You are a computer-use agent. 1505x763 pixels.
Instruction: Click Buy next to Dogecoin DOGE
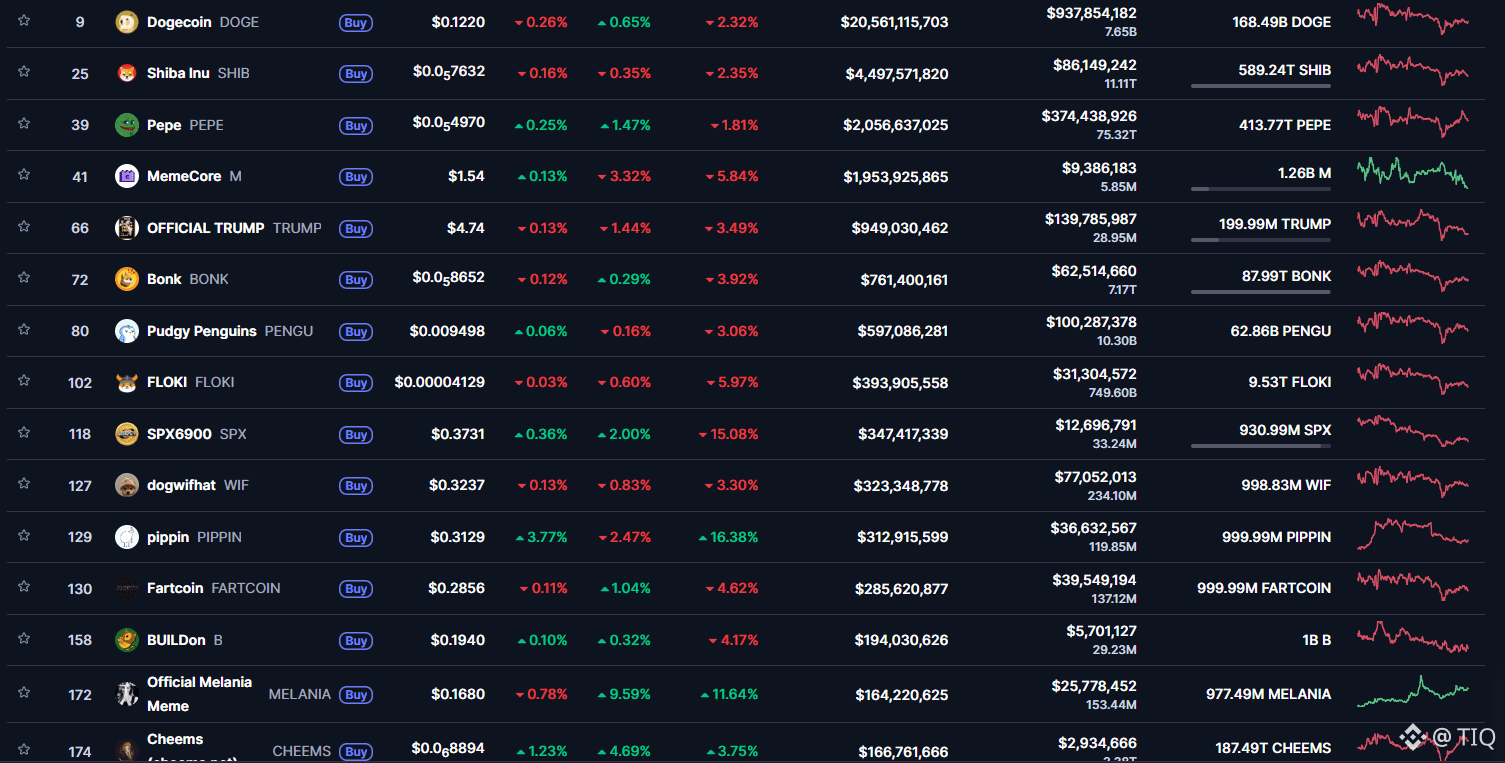(356, 22)
